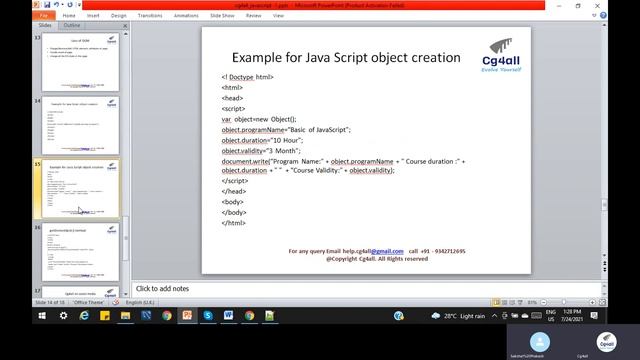Start Slide Show from status bar icon
Screen dimensions: 640x360
click(x=520, y=302)
